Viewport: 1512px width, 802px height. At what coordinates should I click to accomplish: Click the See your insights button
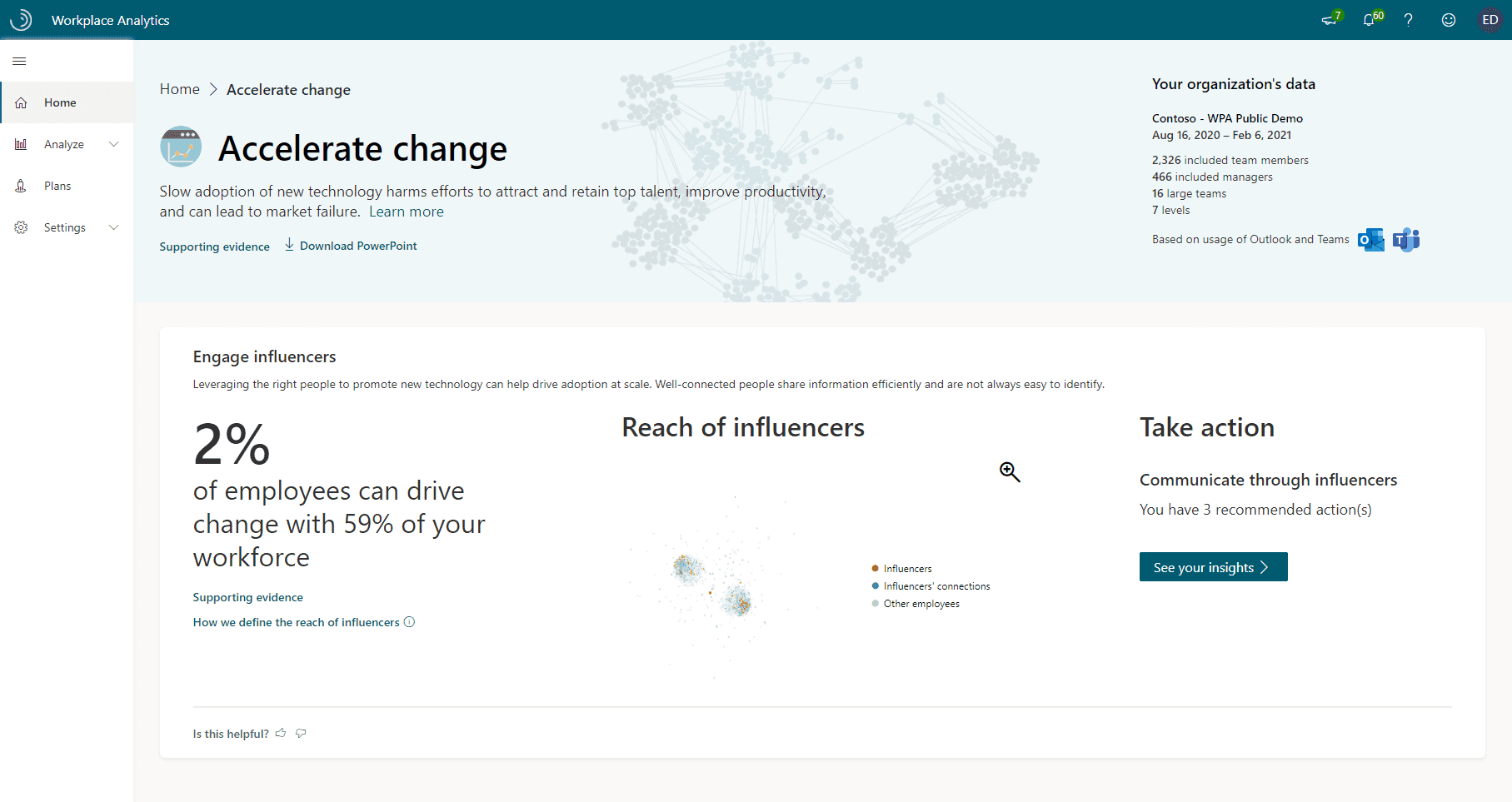1213,567
